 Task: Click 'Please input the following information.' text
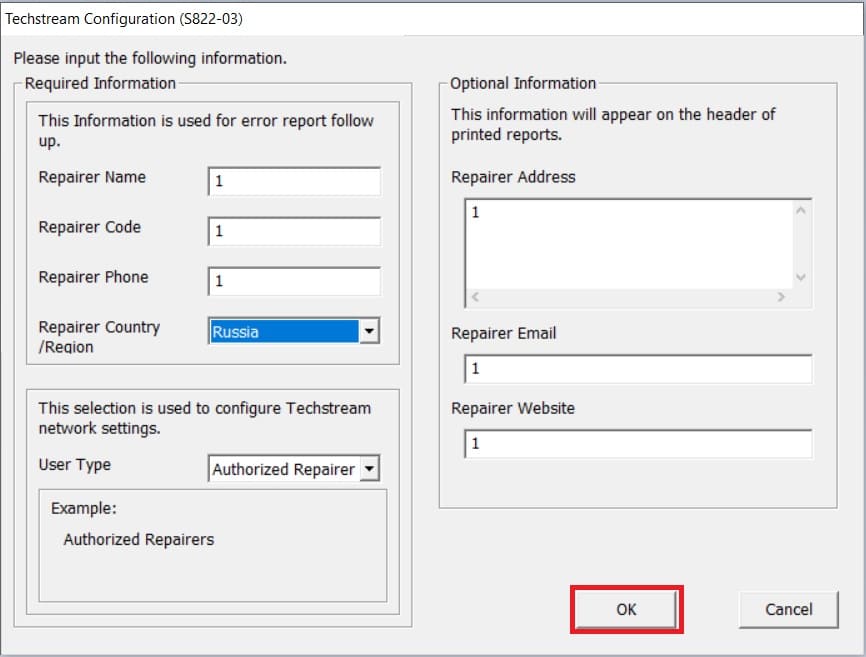pos(150,59)
